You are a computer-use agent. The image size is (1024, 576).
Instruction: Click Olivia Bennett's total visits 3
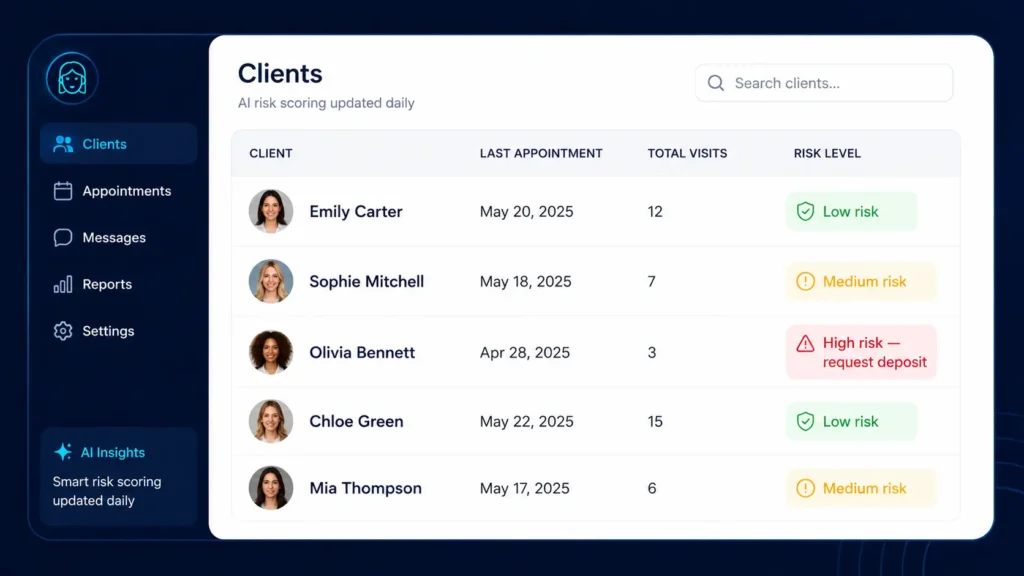[652, 353]
